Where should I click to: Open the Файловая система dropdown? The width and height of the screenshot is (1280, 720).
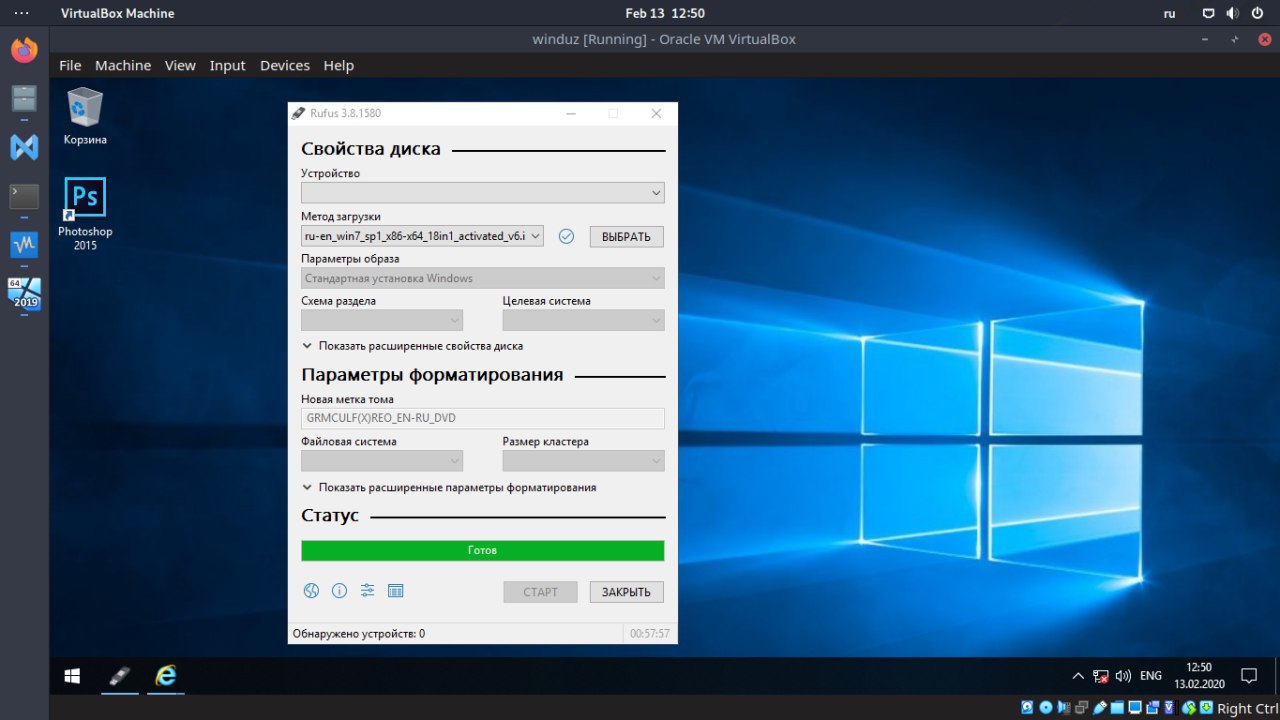(382, 461)
